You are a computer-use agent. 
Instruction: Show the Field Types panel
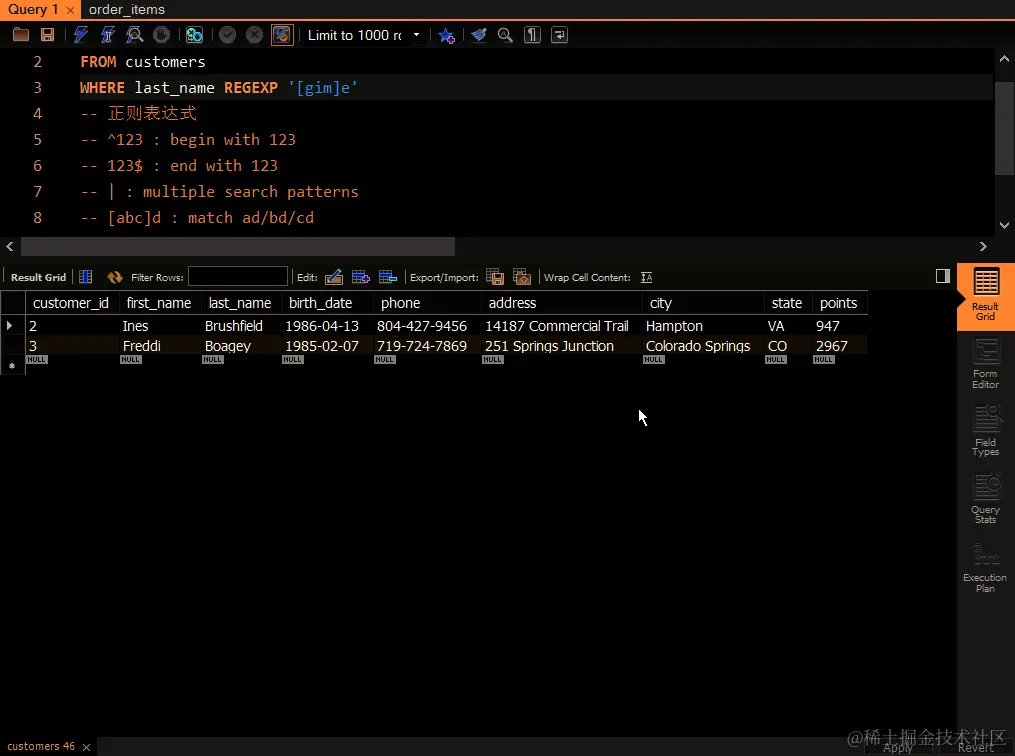click(985, 431)
